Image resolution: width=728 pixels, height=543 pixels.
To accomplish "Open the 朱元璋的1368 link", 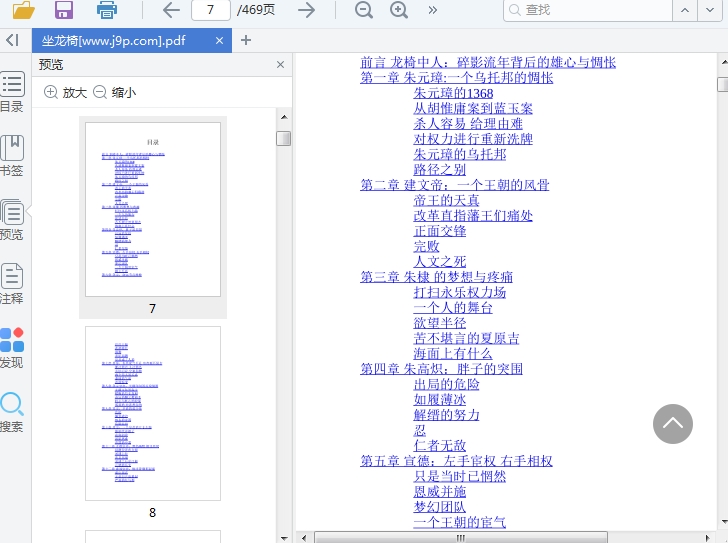I will point(453,93).
